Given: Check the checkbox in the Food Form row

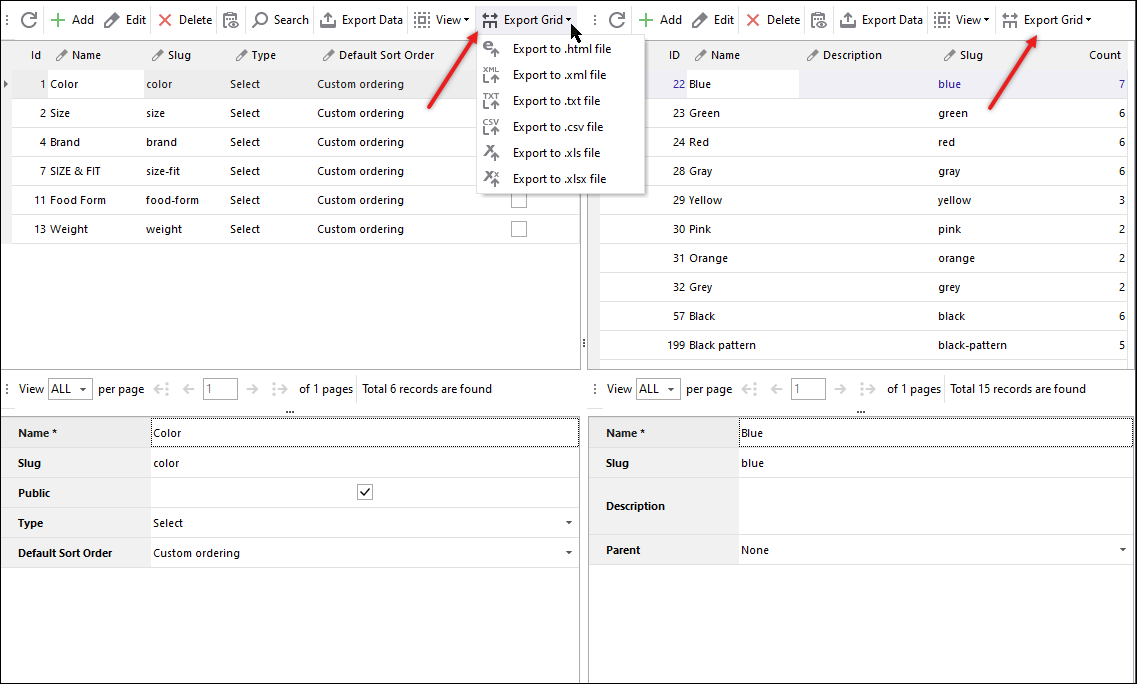Looking at the screenshot, I should (x=519, y=199).
